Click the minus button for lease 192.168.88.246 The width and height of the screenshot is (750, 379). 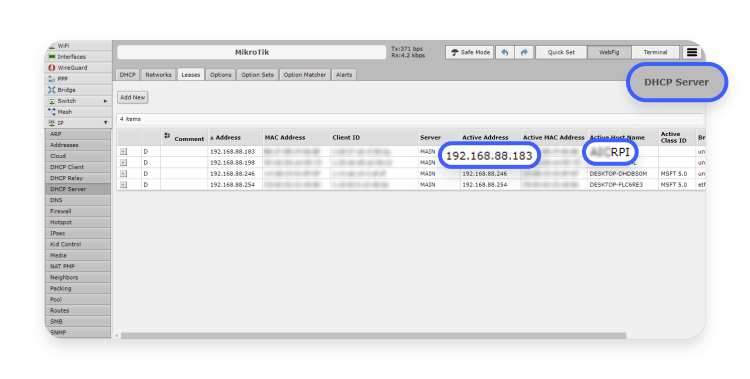123,174
